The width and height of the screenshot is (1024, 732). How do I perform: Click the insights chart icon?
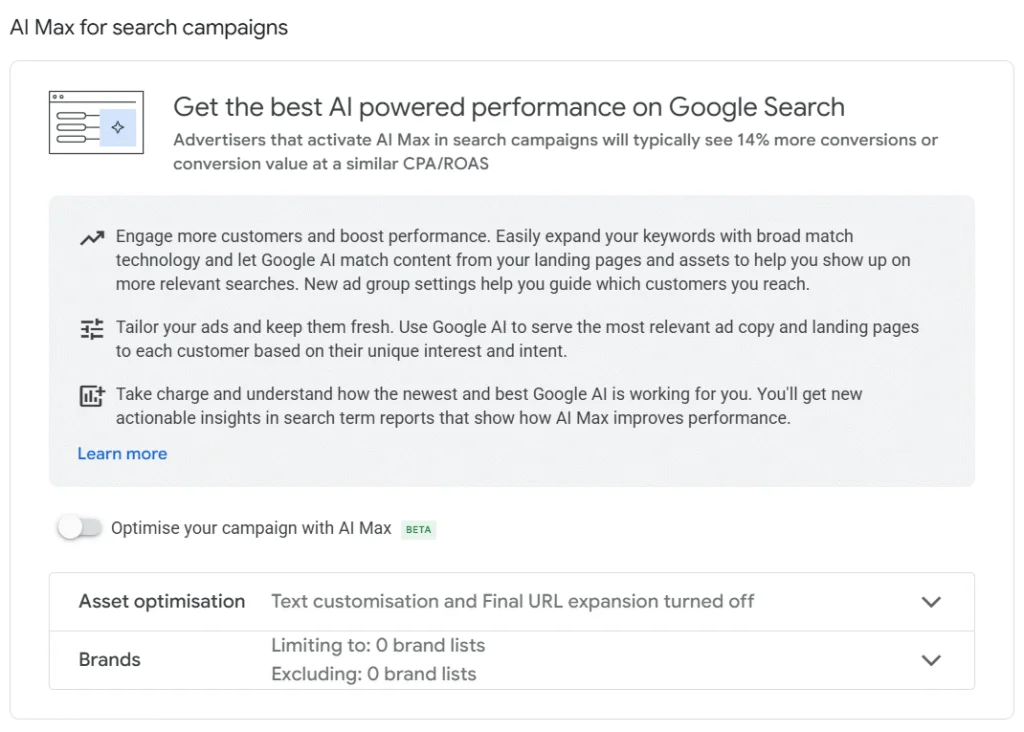[92, 396]
